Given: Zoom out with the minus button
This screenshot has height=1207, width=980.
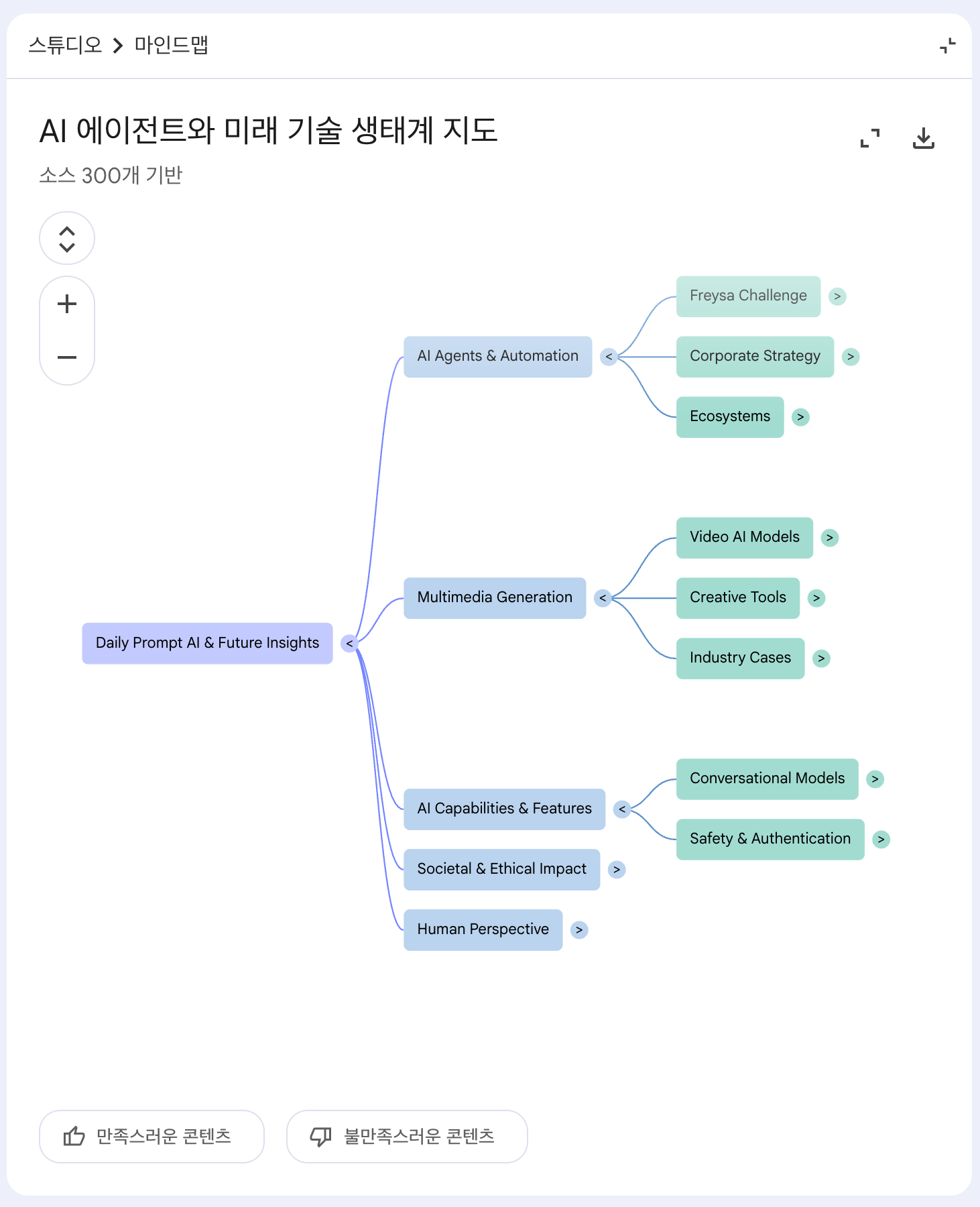Looking at the screenshot, I should point(67,357).
